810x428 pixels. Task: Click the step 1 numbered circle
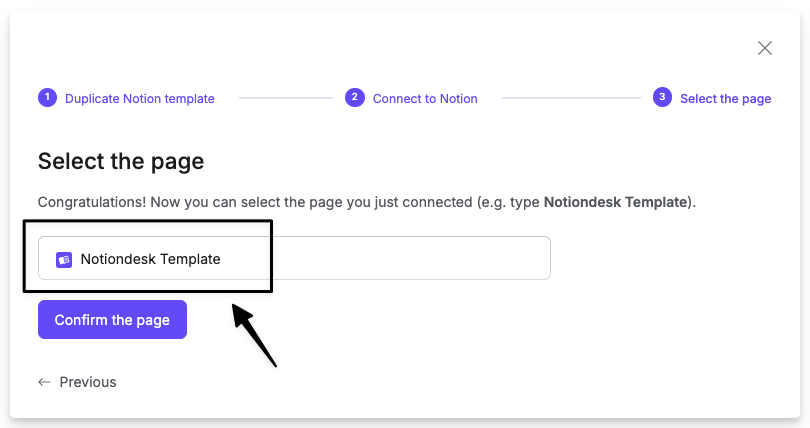tap(48, 97)
